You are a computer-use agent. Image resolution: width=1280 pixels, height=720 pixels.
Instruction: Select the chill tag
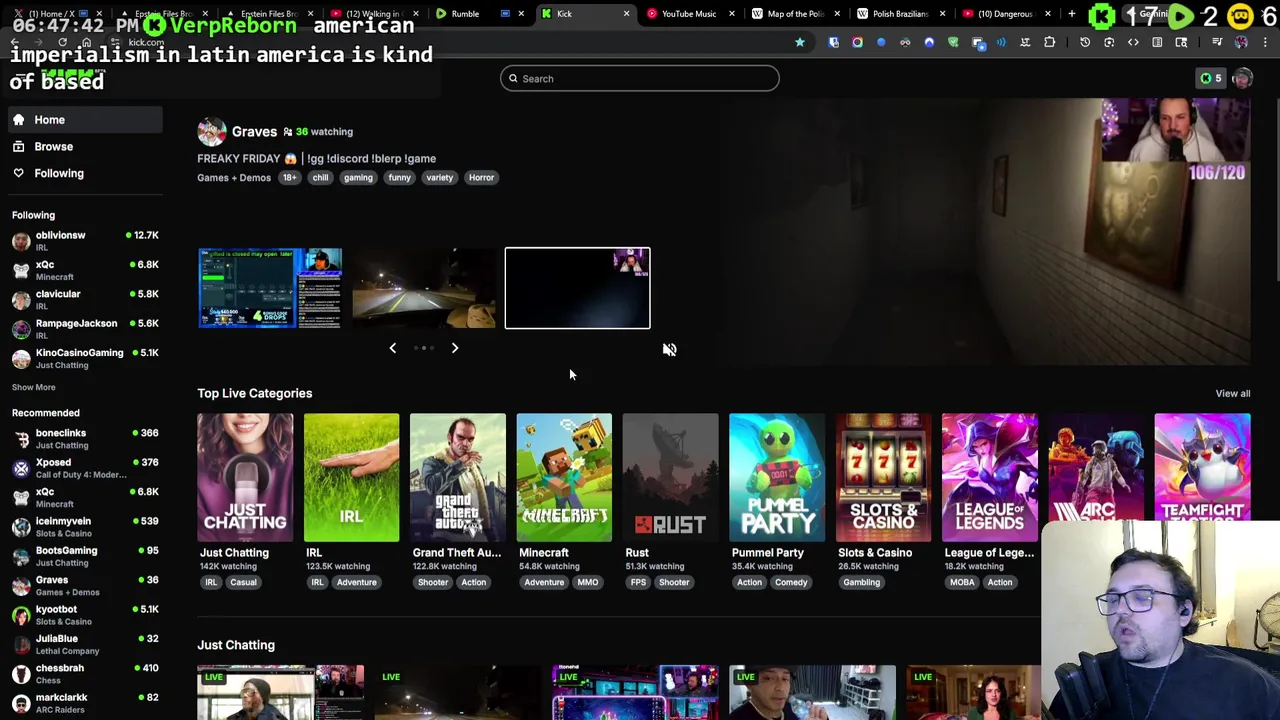click(320, 178)
